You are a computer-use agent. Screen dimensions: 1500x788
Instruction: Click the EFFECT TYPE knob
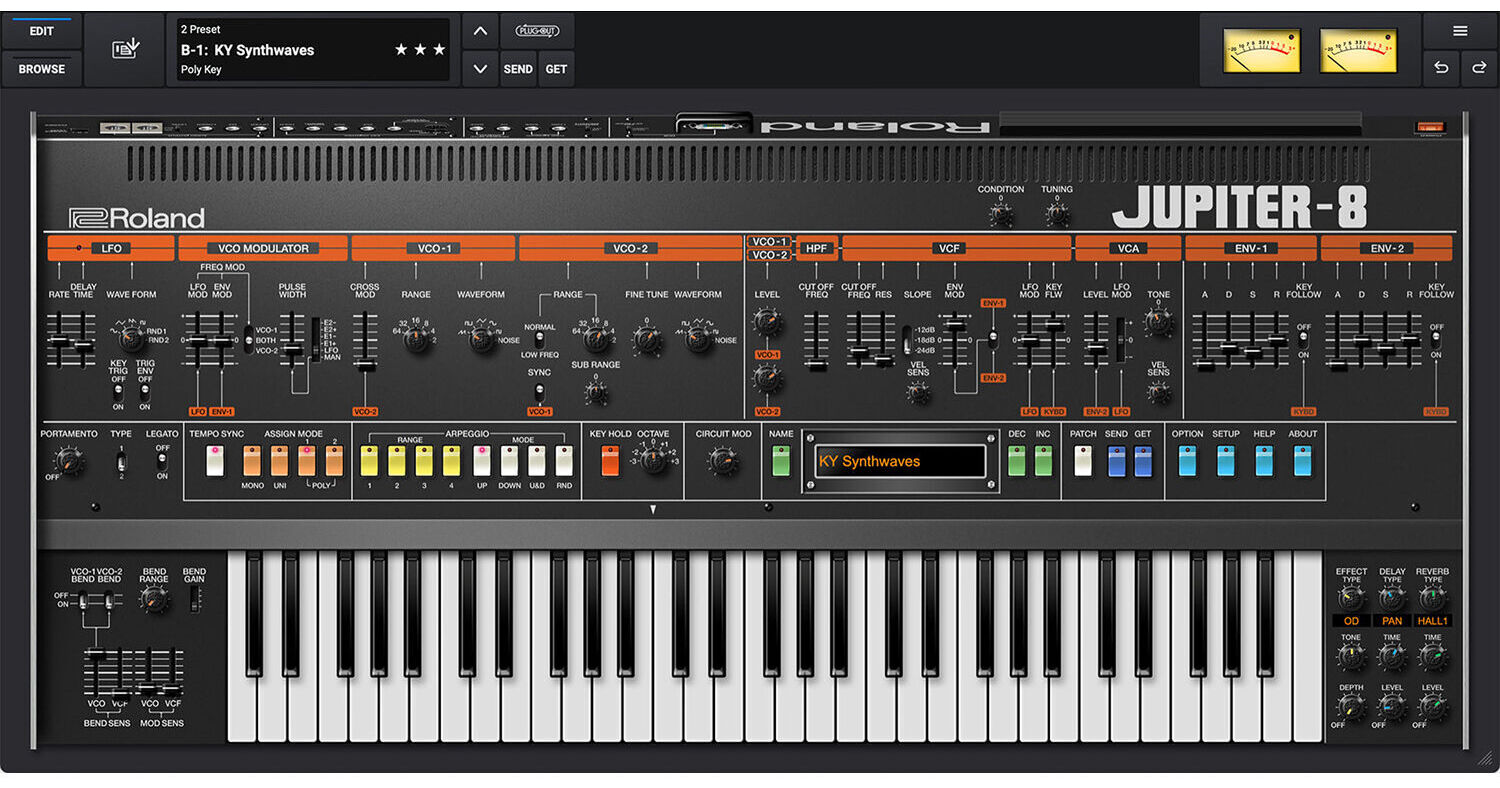[x=1351, y=599]
